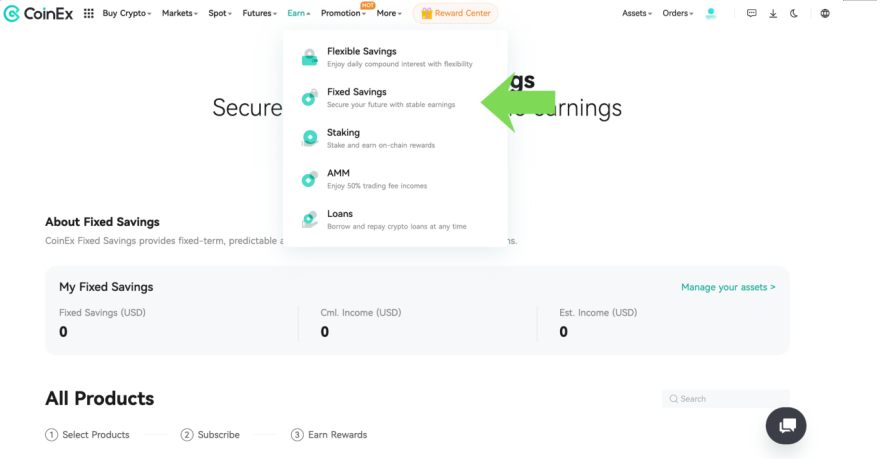This screenshot has height=473, width=881.
Task: Open the language globe icon
Action: pos(824,14)
